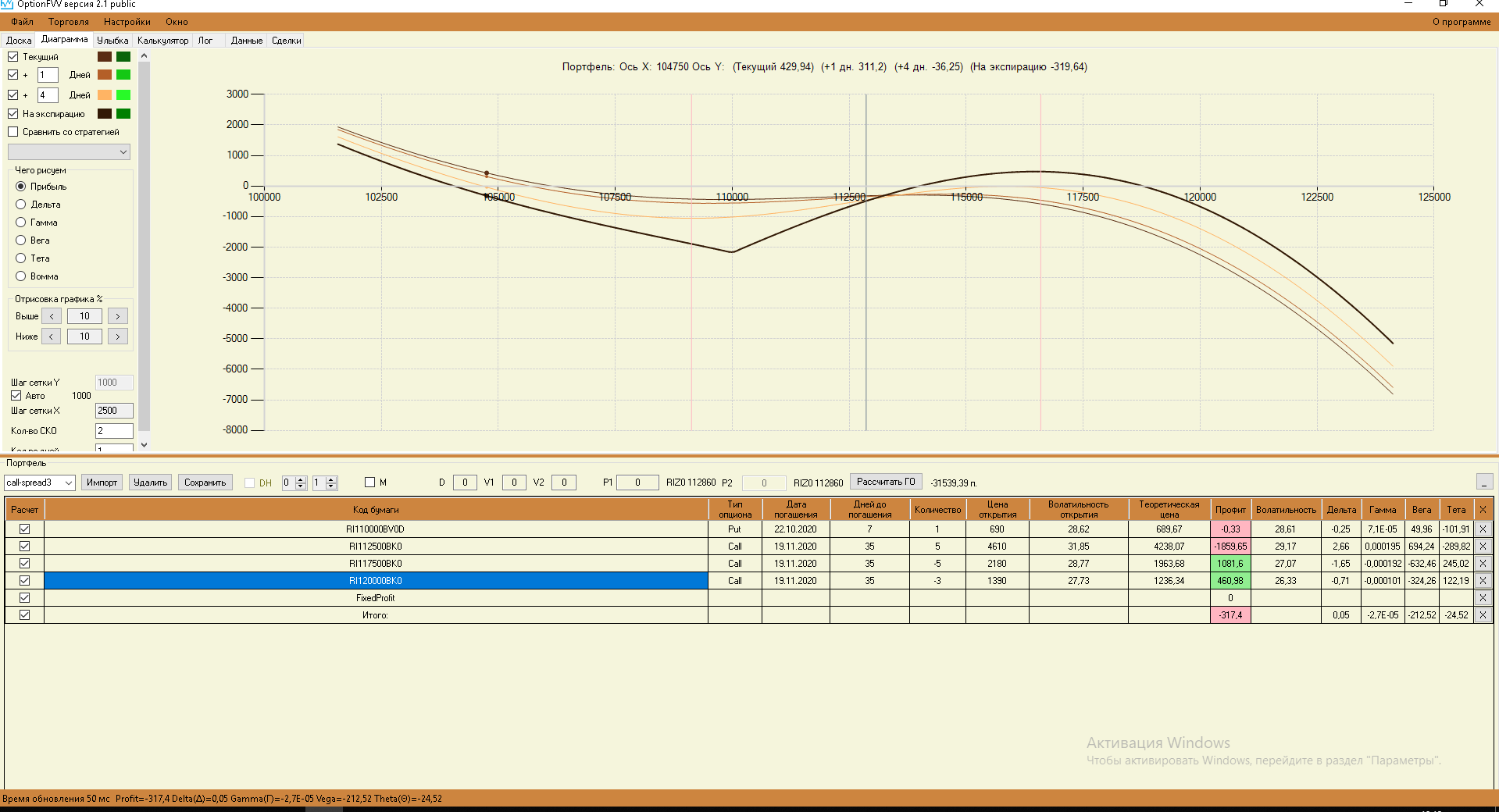
Task: Toggle the +1 Дней curve checkbox
Action: pyautogui.click(x=13, y=75)
